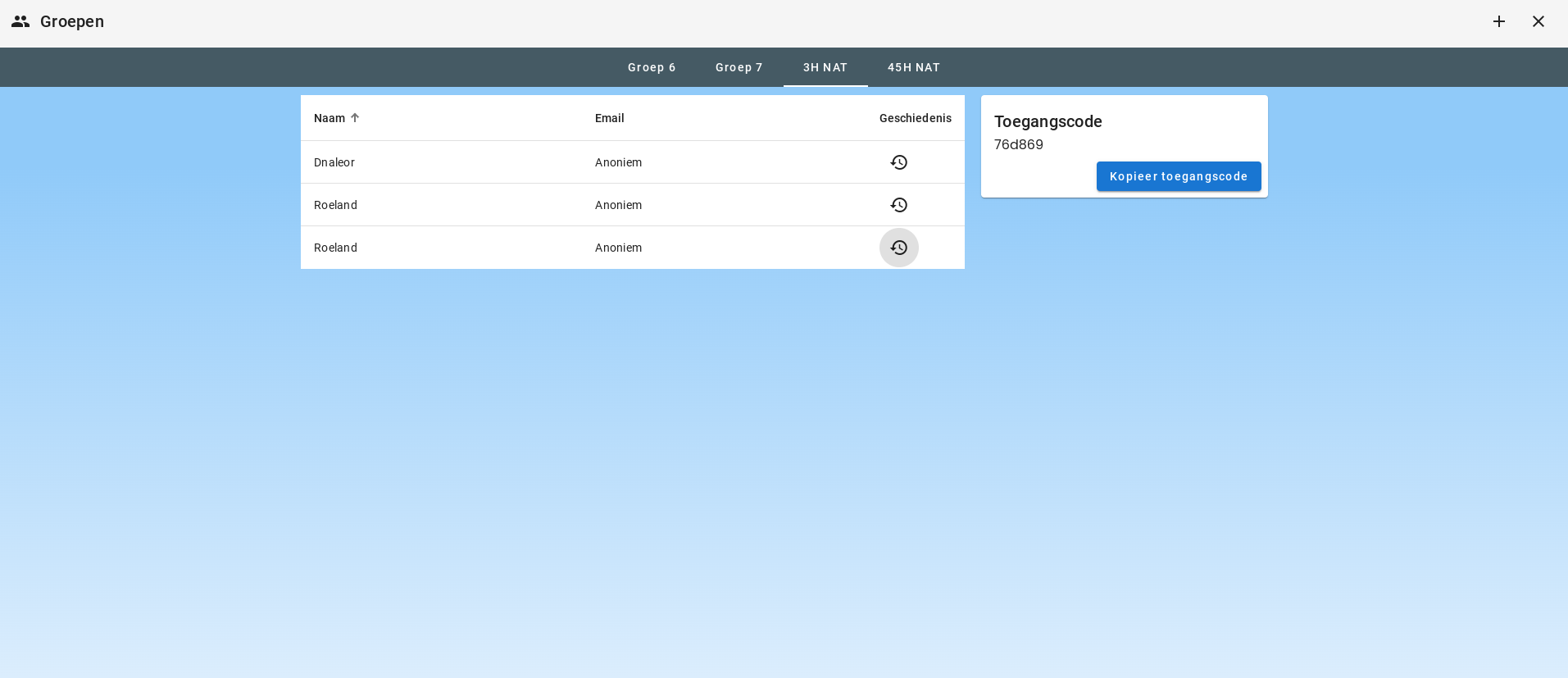This screenshot has width=1568, height=678.
Task: Open history for the first Roeland row
Action: 898,205
